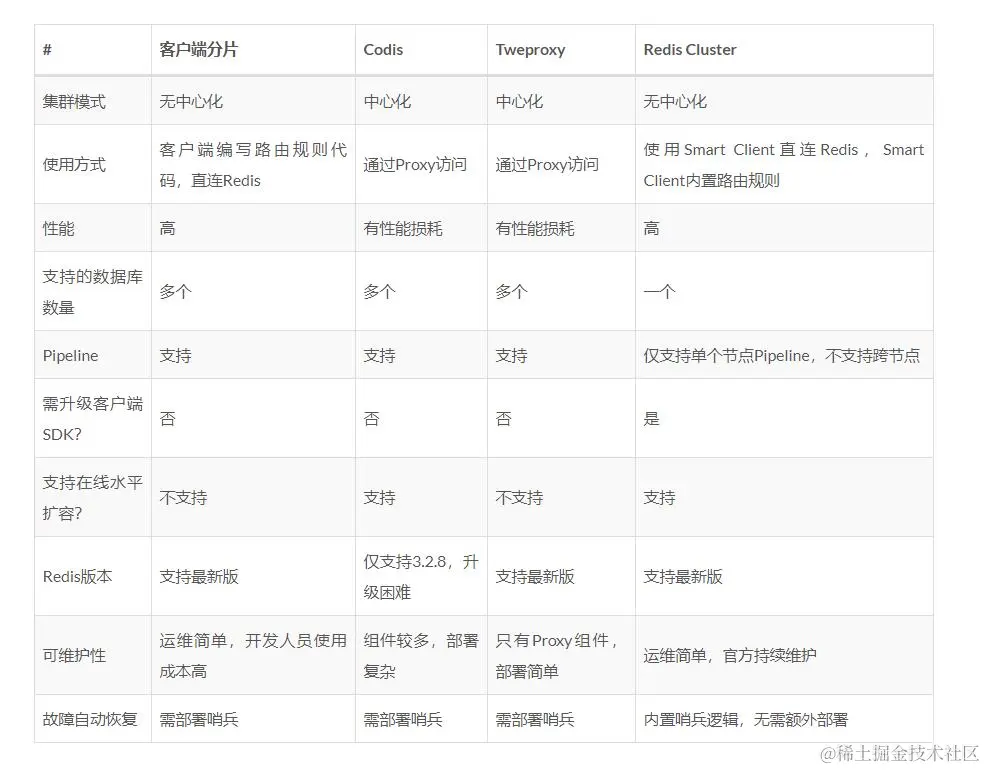Image resolution: width=986 pixels, height=770 pixels.
Task: Click '否' in the Codis column
Action: click(372, 419)
